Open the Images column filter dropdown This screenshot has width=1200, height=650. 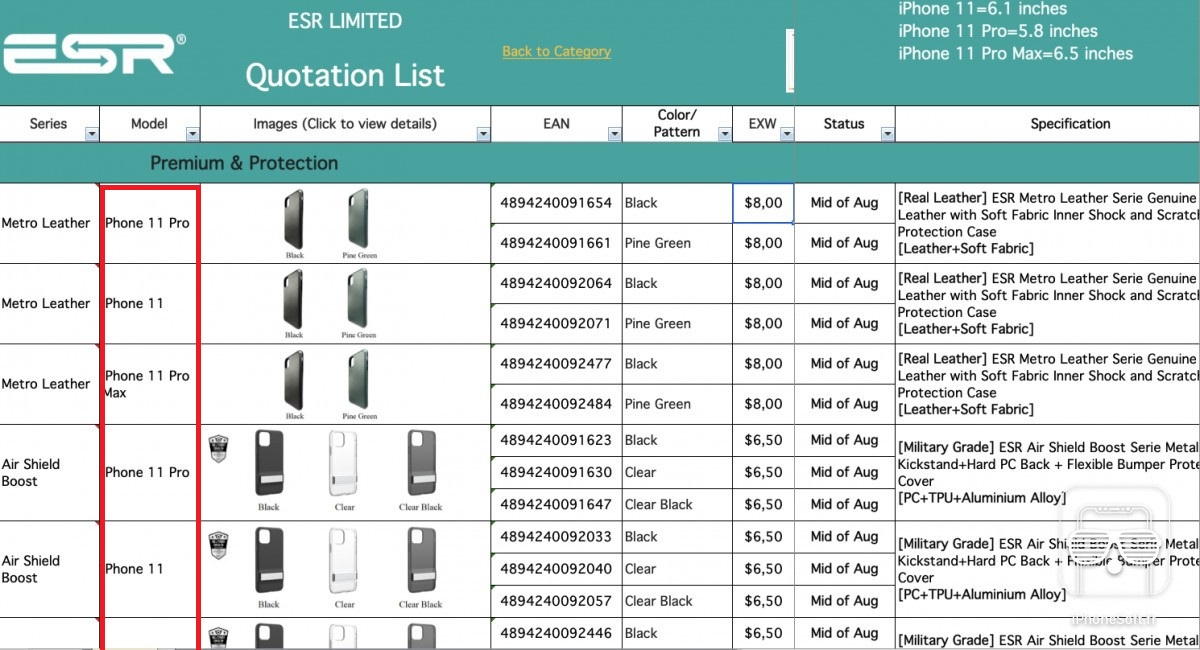[483, 133]
